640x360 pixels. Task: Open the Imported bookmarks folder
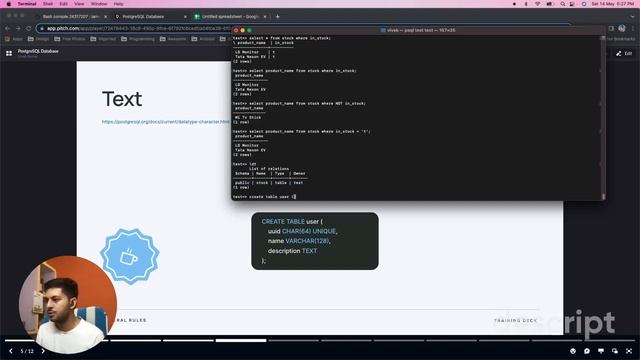point(103,39)
